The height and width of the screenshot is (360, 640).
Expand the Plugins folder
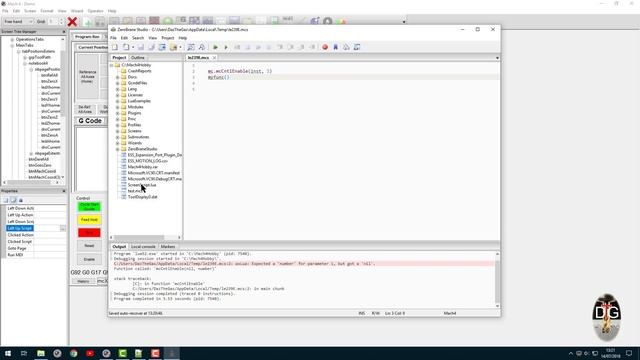pyautogui.click(x=118, y=113)
